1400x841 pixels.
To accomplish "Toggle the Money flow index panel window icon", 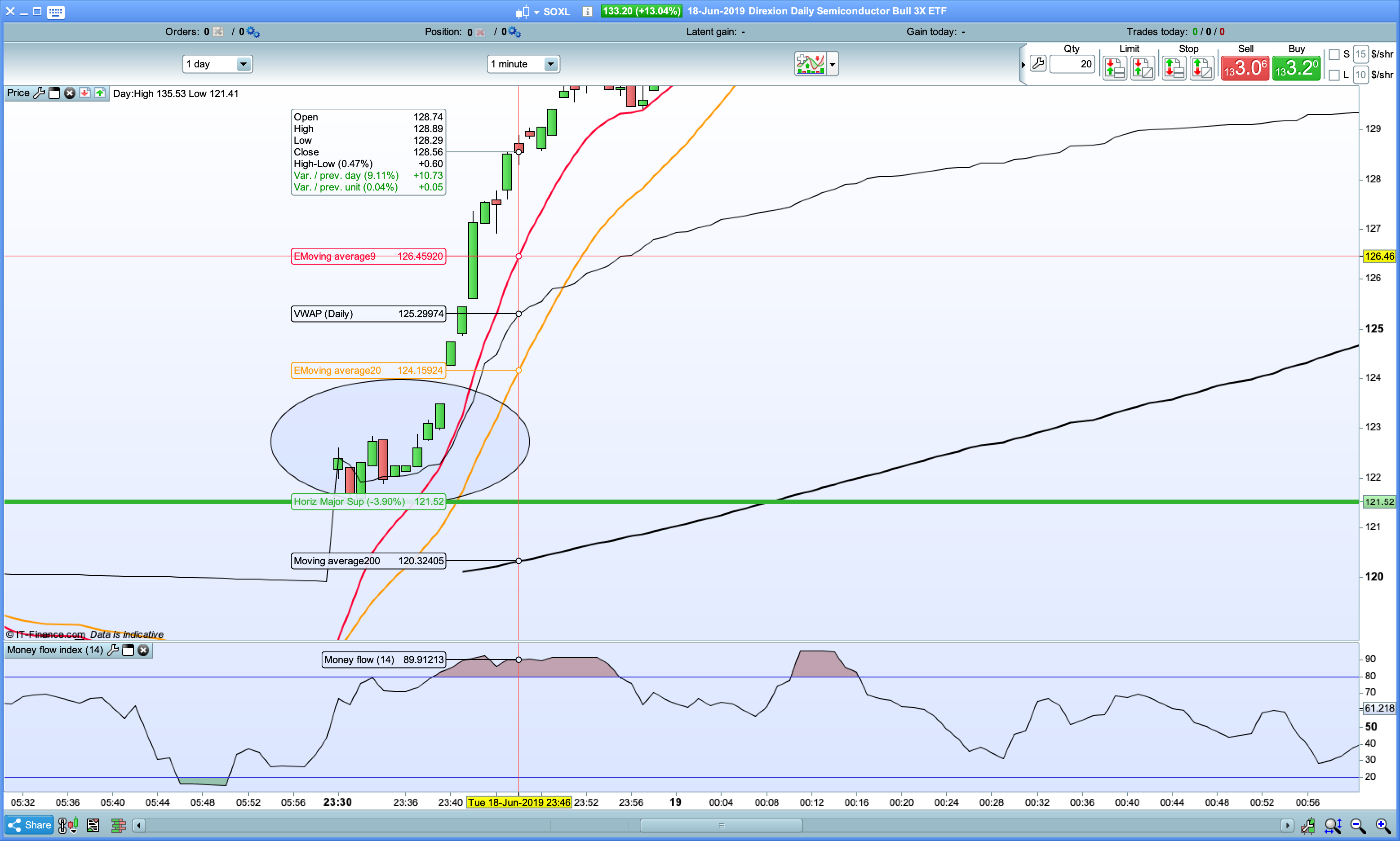I will click(128, 650).
